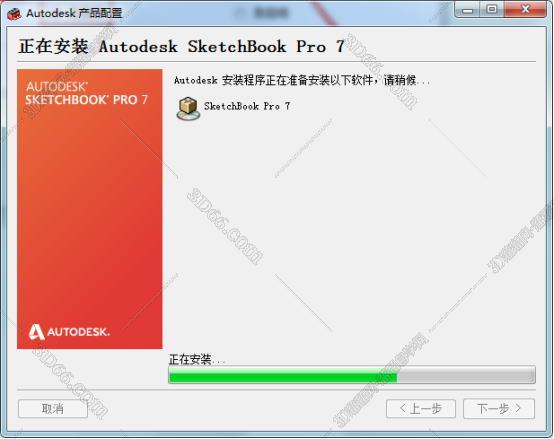Screen dimensions: 554x439
Task: Click the 安装程序正在准备安装 message text
Action: (302, 80)
